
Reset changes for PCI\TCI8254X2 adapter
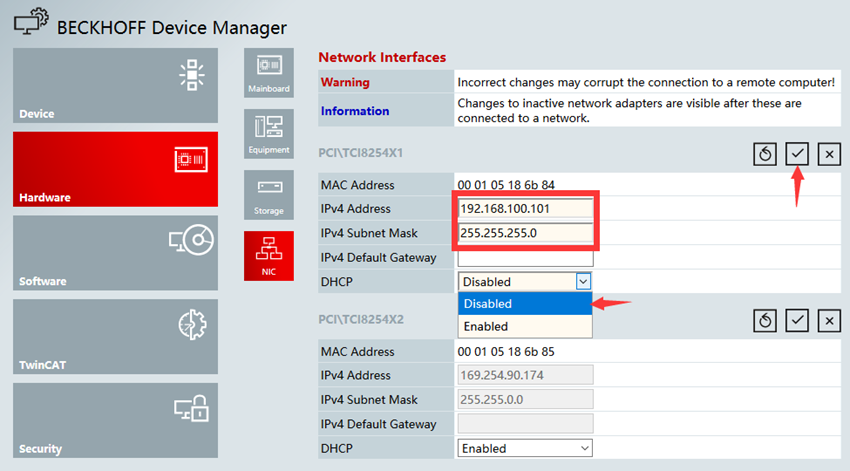click(765, 320)
